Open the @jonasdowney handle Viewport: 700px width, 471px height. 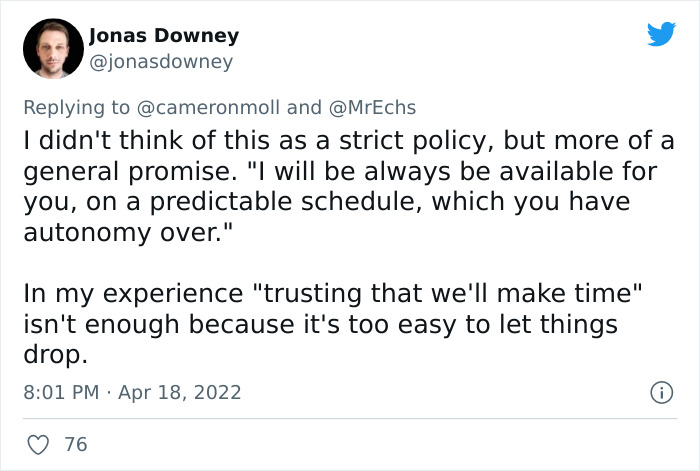pyautogui.click(x=160, y=62)
